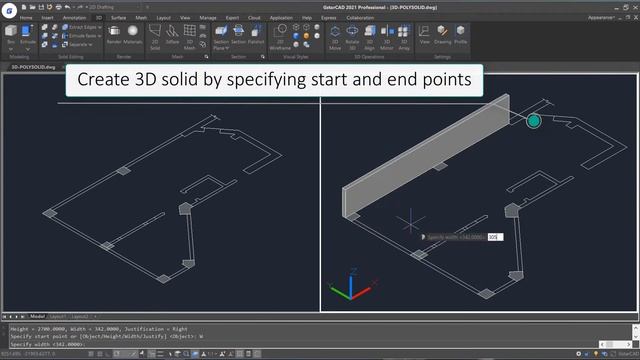Open the Extract Edges dropdown arrow
Screen dimensions: 640x360
pos(100,27)
